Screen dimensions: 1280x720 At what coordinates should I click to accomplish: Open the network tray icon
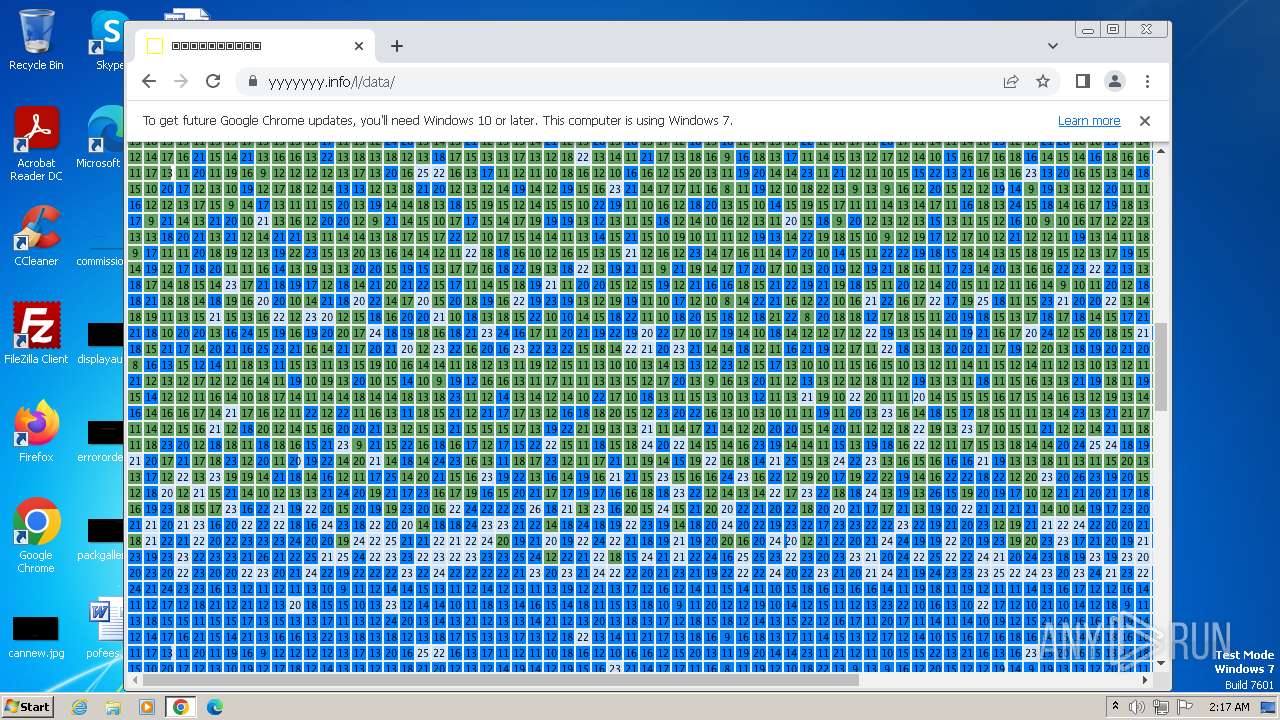point(1162,707)
